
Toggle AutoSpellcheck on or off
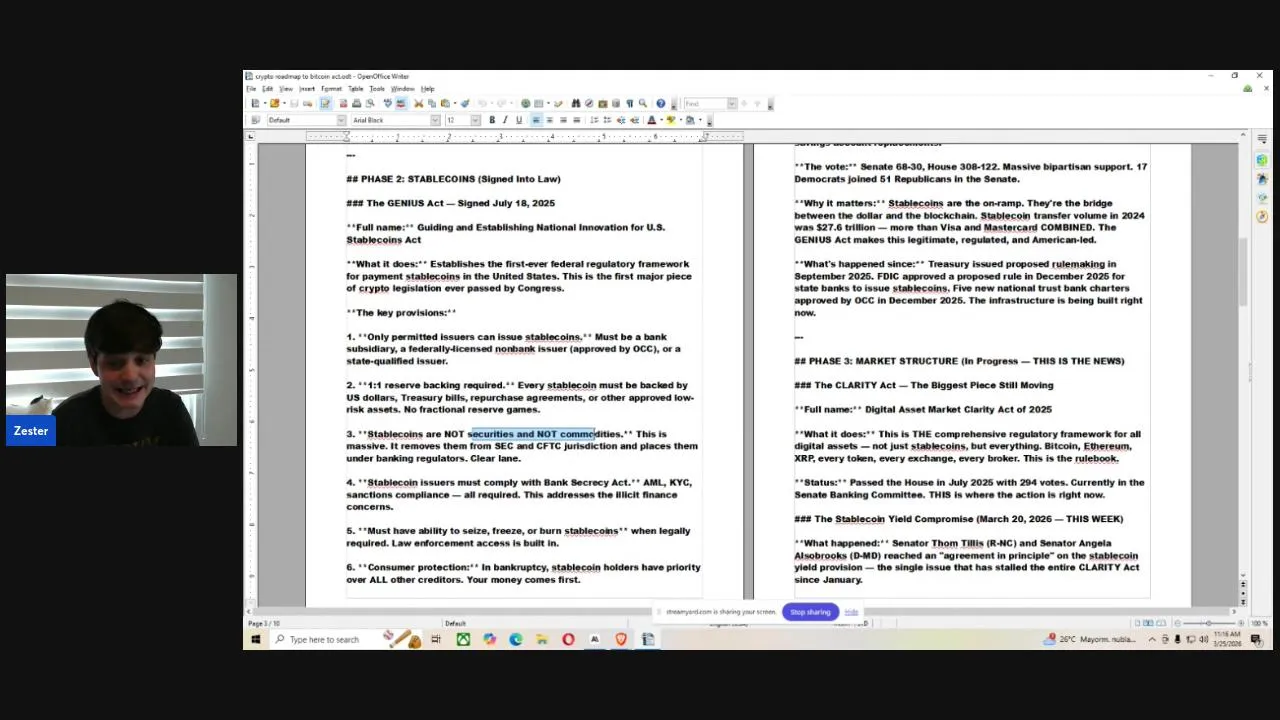coord(401,103)
